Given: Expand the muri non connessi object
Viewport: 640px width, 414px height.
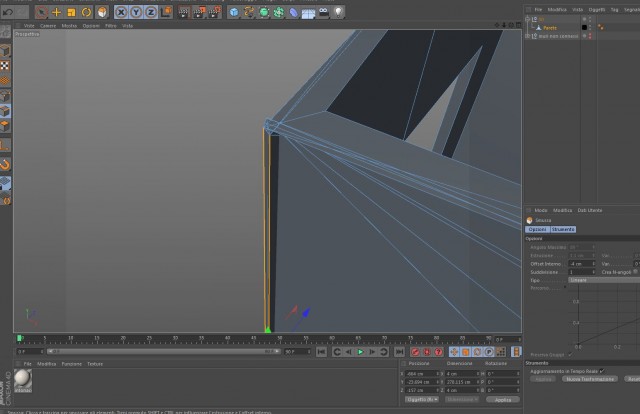Looking at the screenshot, I should (x=528, y=36).
